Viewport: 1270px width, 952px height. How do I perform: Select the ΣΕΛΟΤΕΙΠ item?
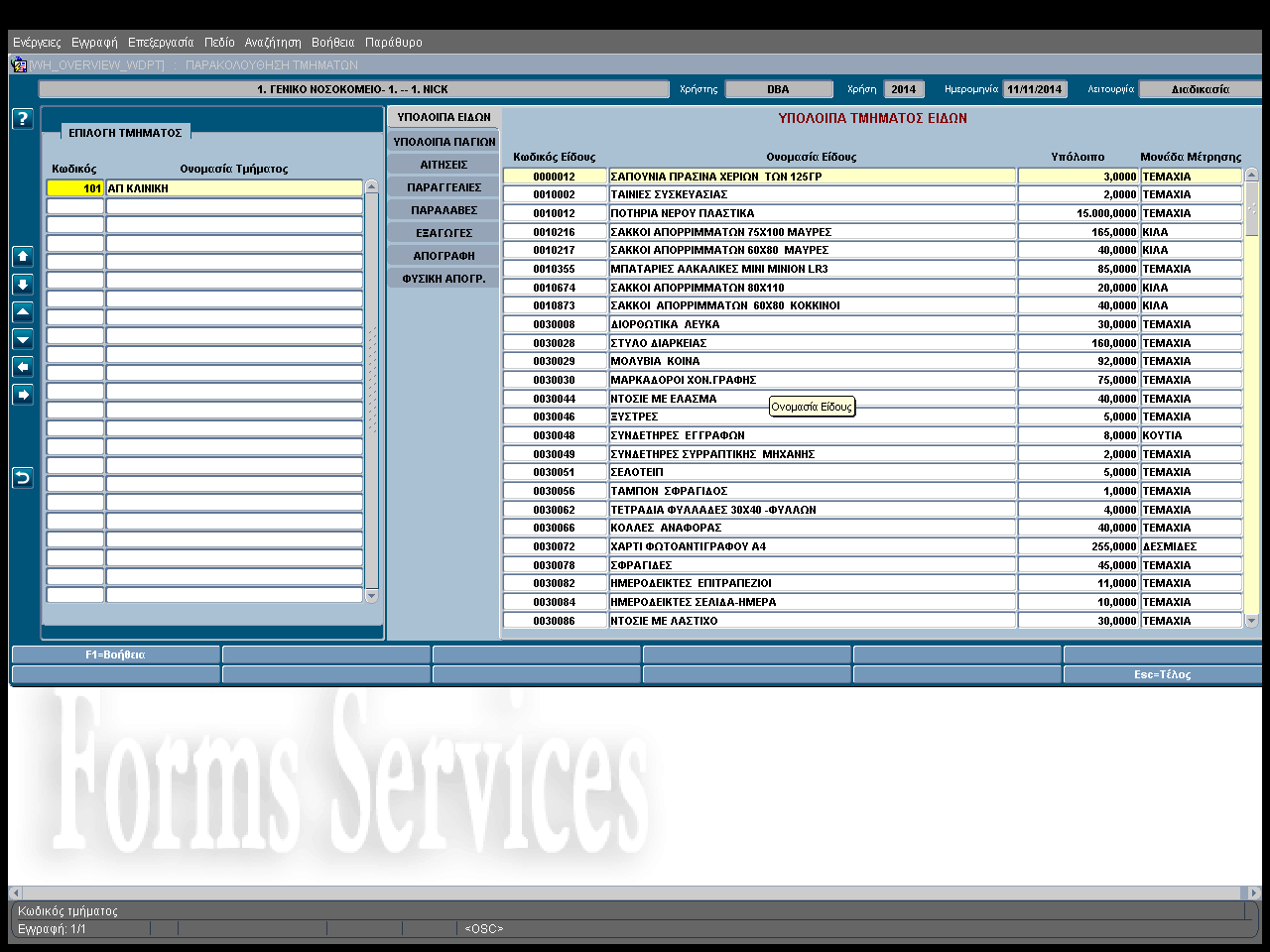[x=812, y=472]
